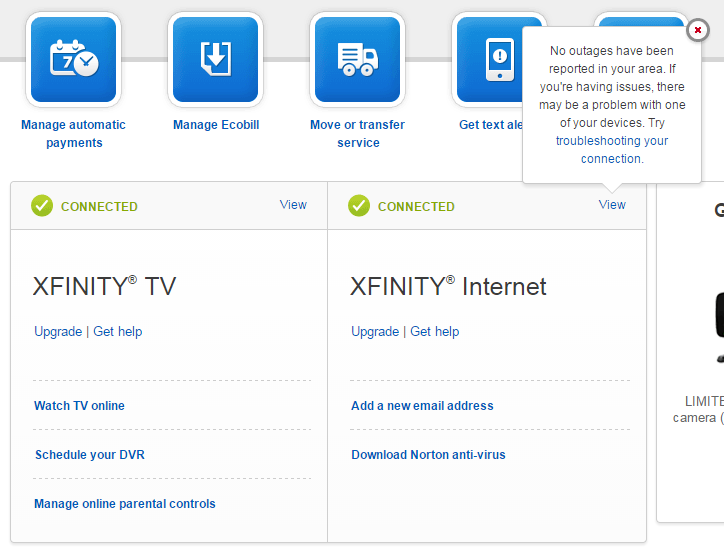Click Upgrade under XFINITY TV
The image size is (724, 548).
click(58, 332)
